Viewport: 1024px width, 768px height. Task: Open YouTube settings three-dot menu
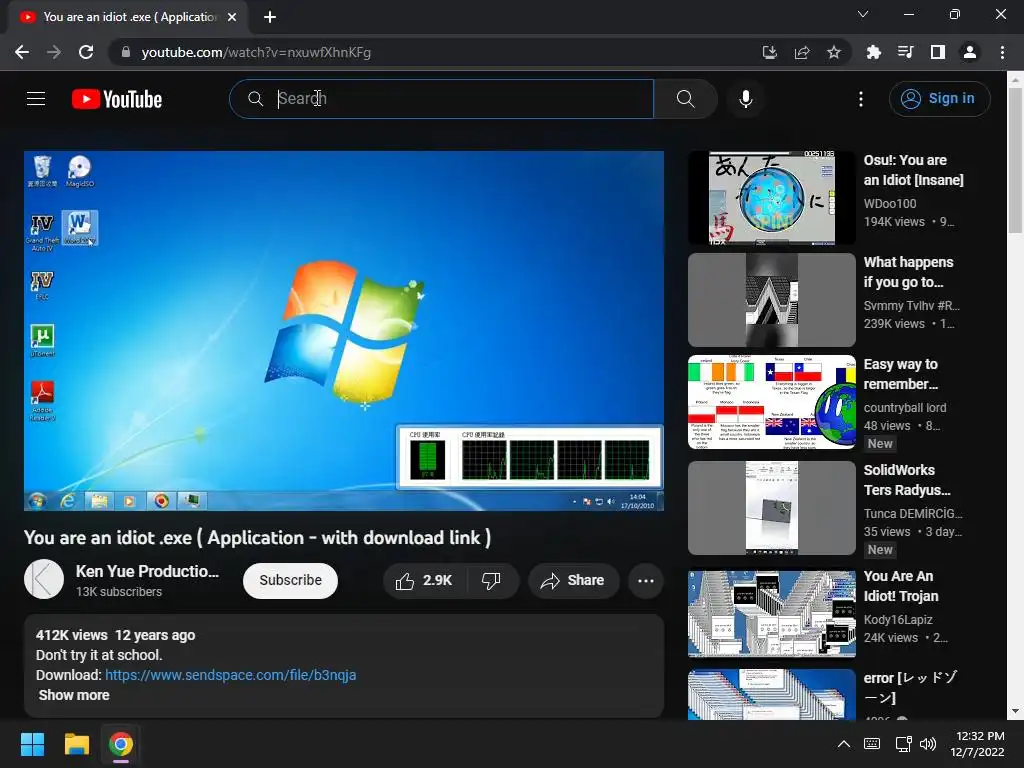click(861, 99)
